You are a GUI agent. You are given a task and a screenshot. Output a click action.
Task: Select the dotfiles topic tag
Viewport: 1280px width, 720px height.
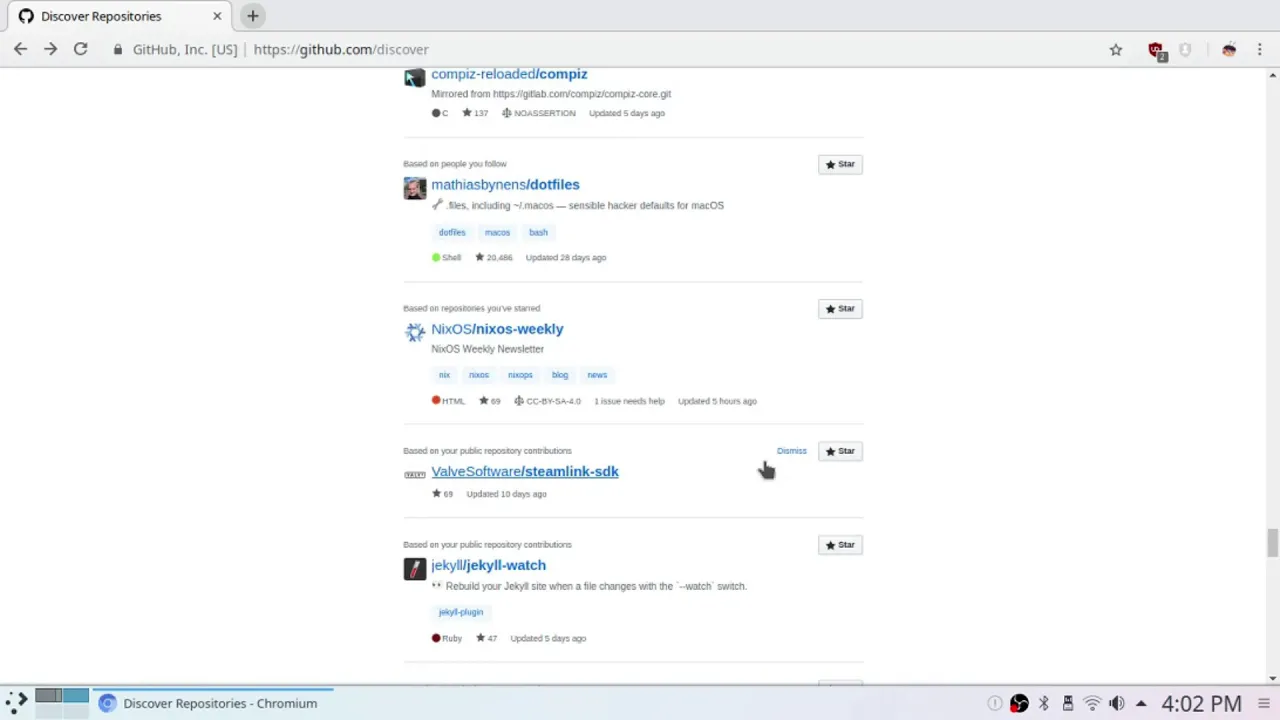[x=452, y=232]
